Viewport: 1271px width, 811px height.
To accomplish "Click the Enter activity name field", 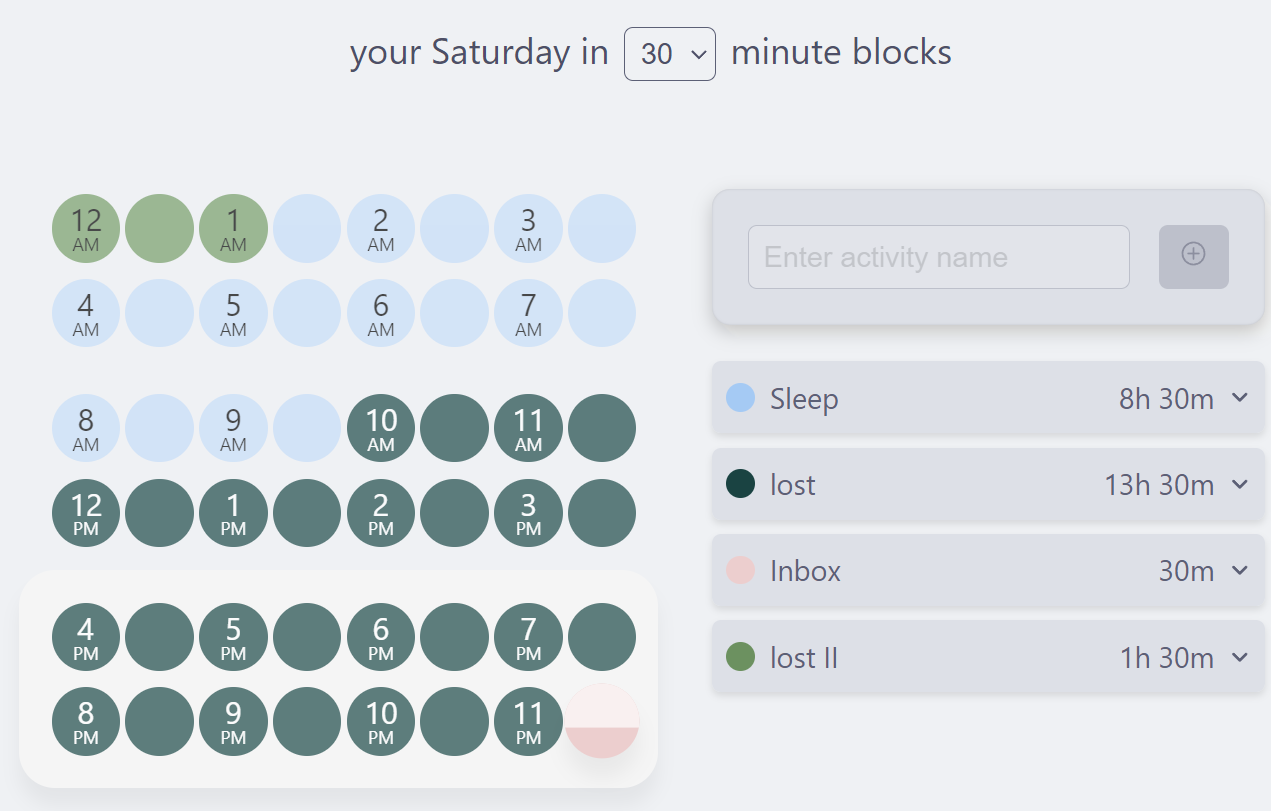I will pos(938,257).
